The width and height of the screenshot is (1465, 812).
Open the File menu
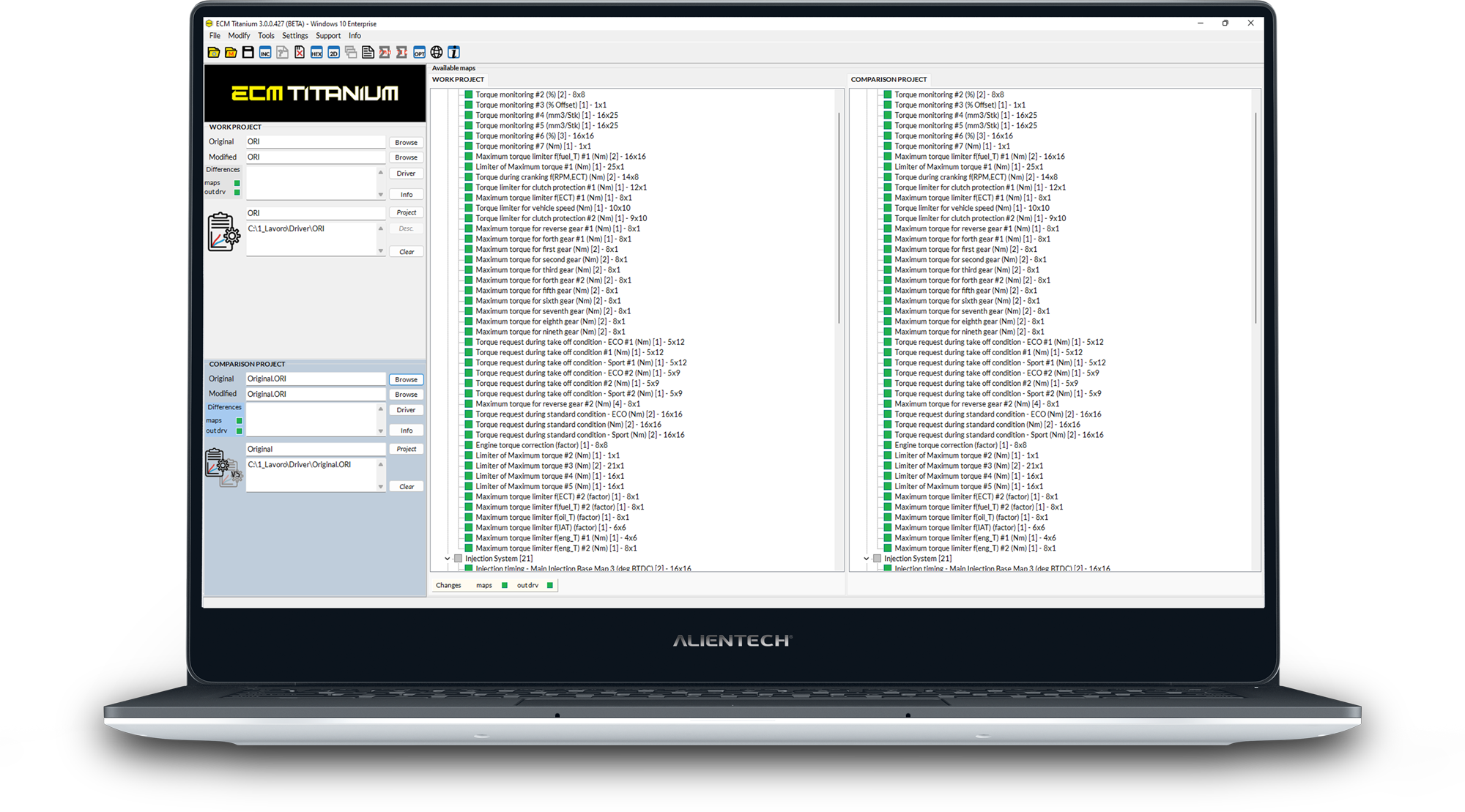point(215,36)
